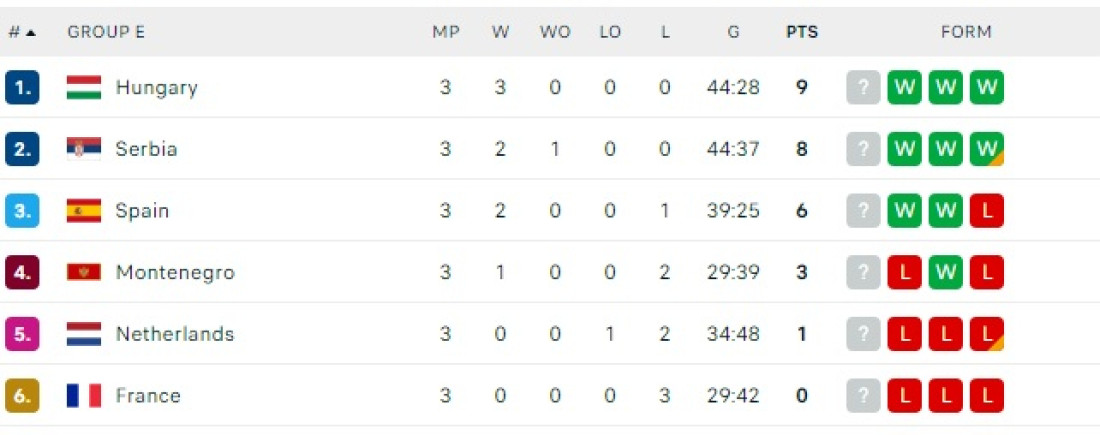The image size is (1100, 435).
Task: Sort standings by PTS column header
Action: (x=801, y=32)
